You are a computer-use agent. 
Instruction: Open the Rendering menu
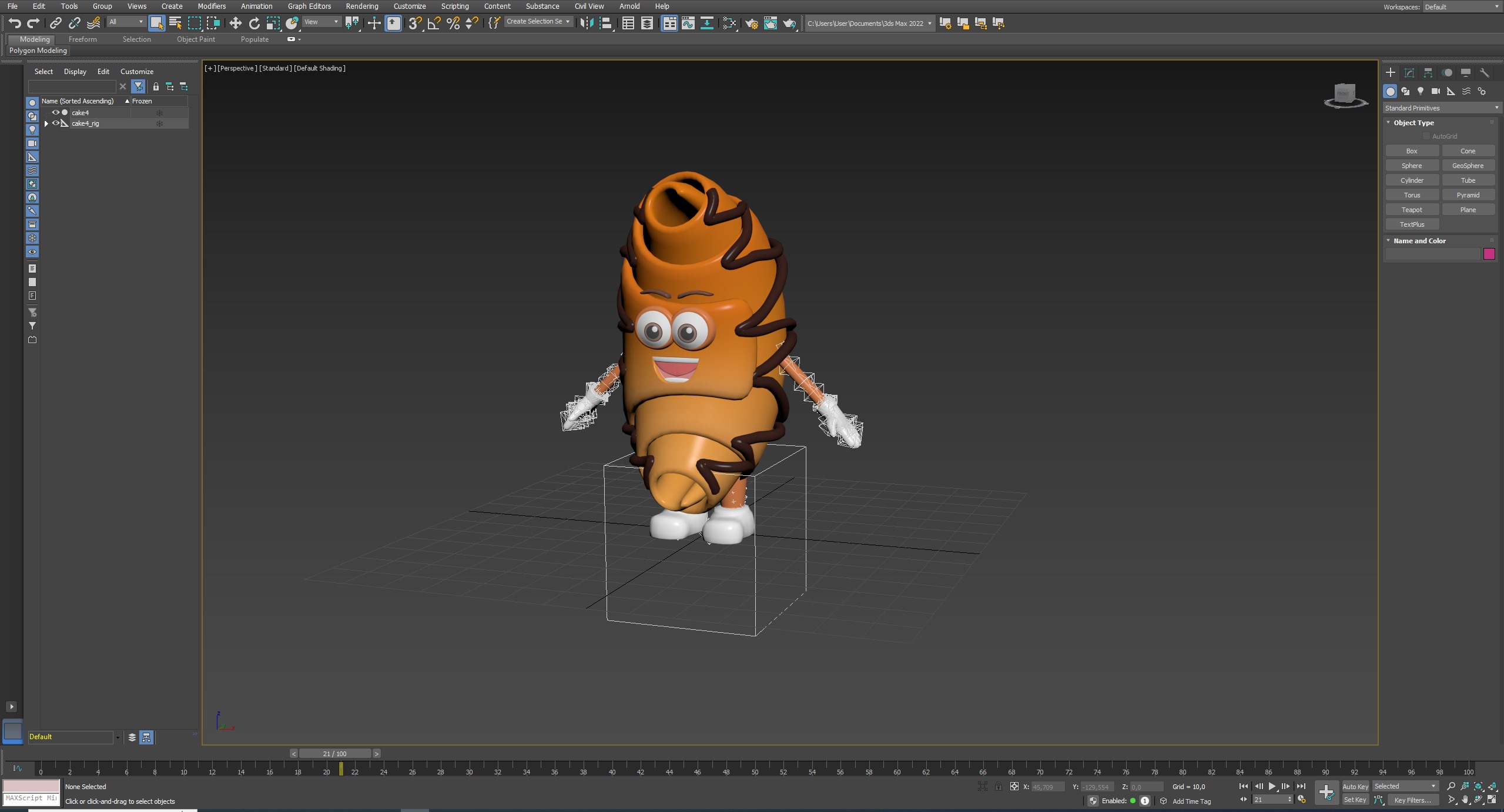point(361,6)
